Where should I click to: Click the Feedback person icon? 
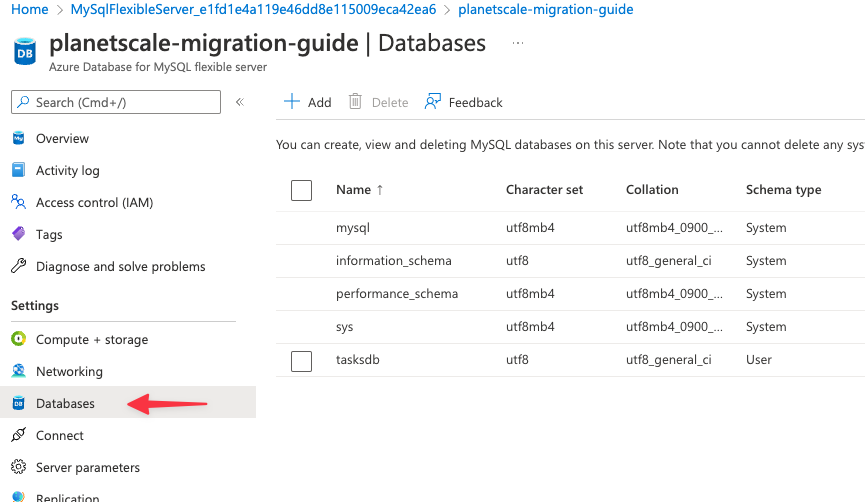(432, 102)
